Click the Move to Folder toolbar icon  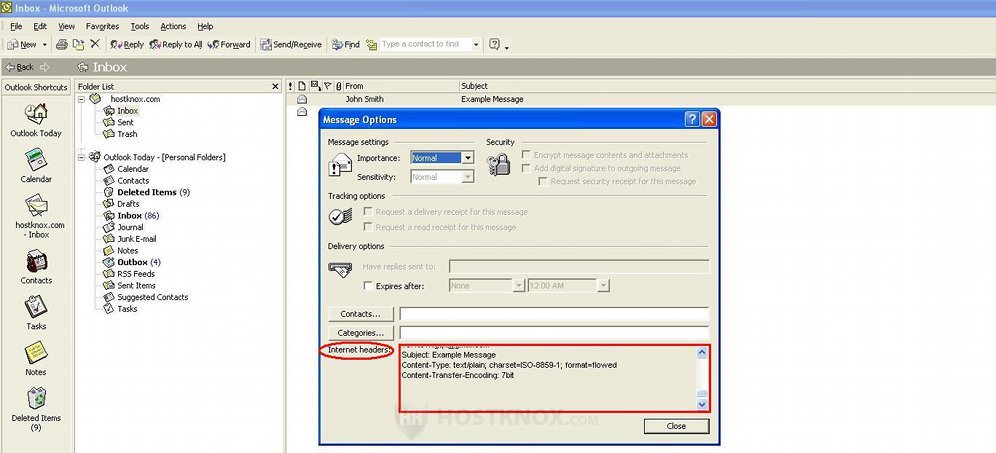click(78, 44)
